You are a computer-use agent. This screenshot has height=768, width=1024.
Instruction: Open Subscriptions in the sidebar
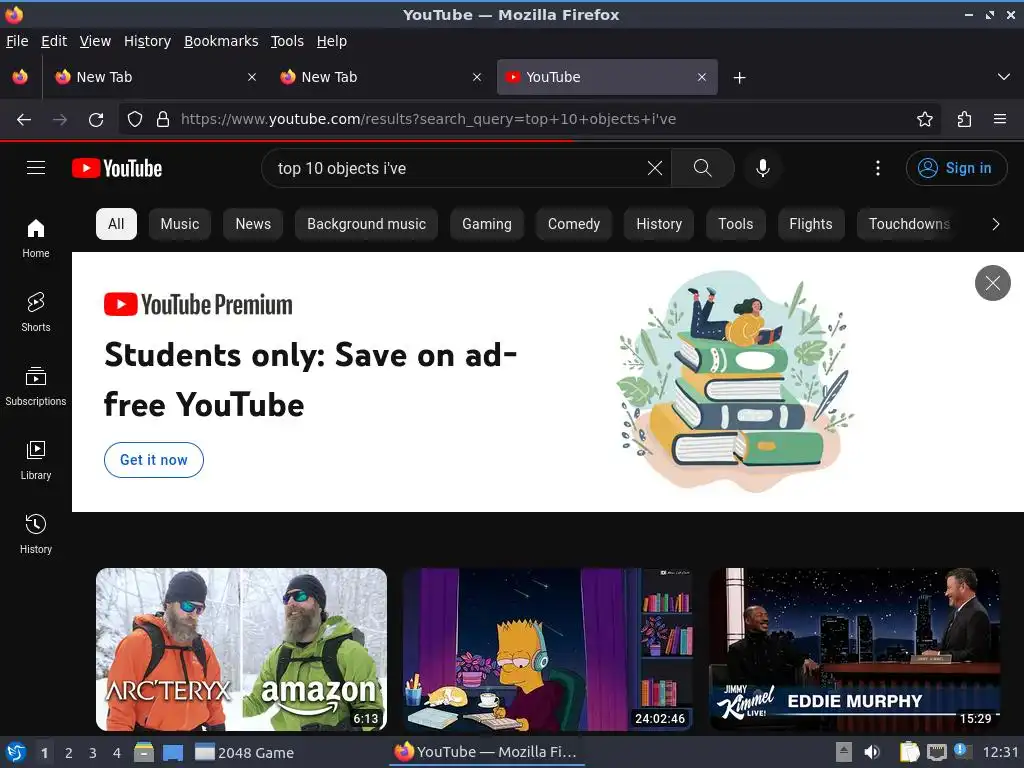36,387
